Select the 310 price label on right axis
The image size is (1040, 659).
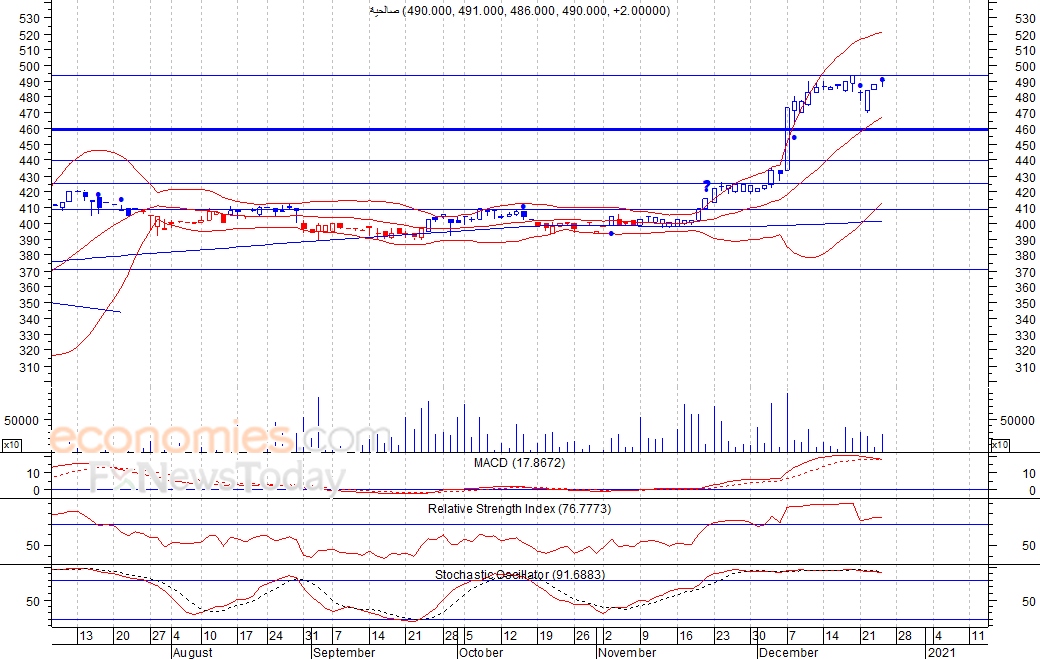[x=1025, y=368]
